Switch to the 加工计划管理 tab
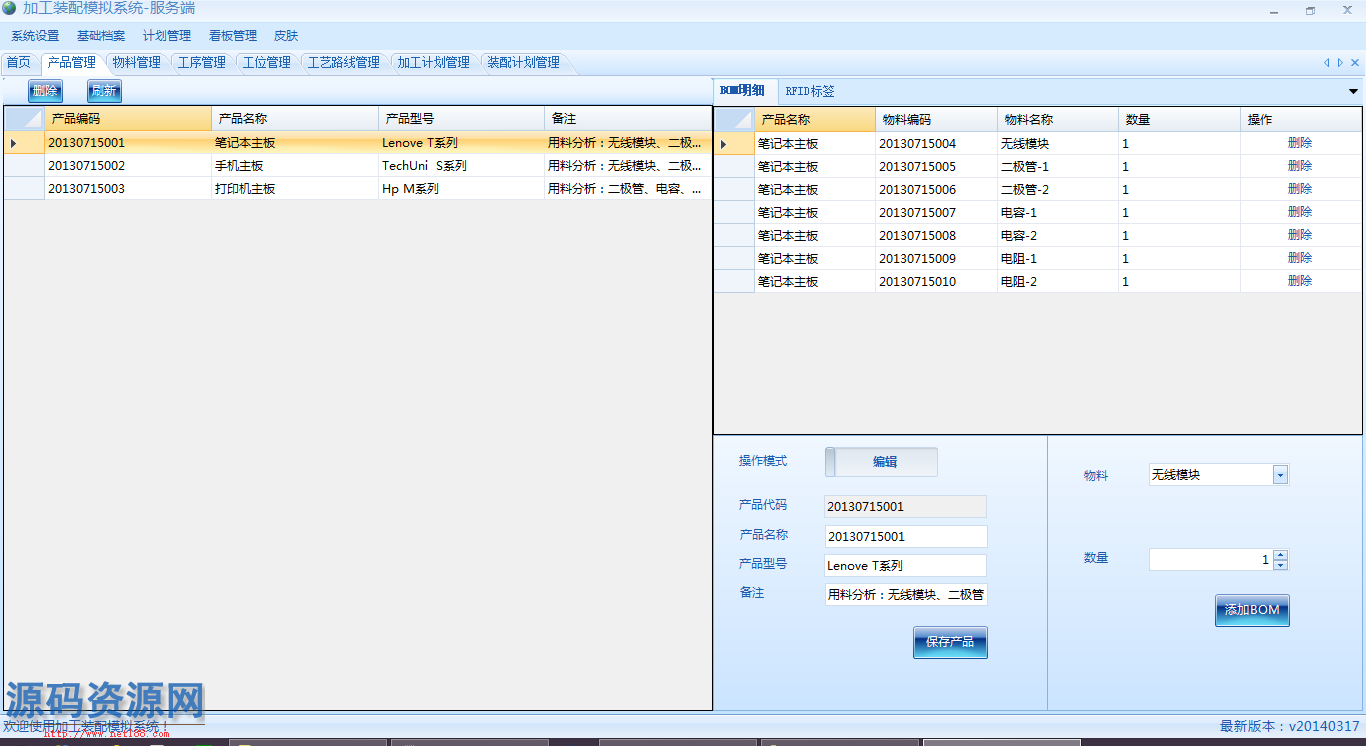Screen dimensions: 1366x746 click(434, 62)
